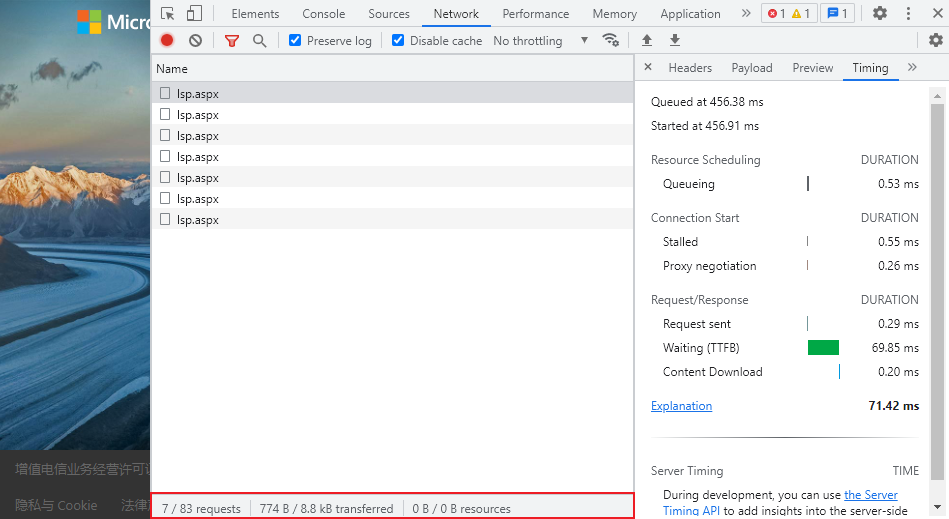949x519 pixels.
Task: Click the export HAR download arrow
Action: pyautogui.click(x=675, y=41)
